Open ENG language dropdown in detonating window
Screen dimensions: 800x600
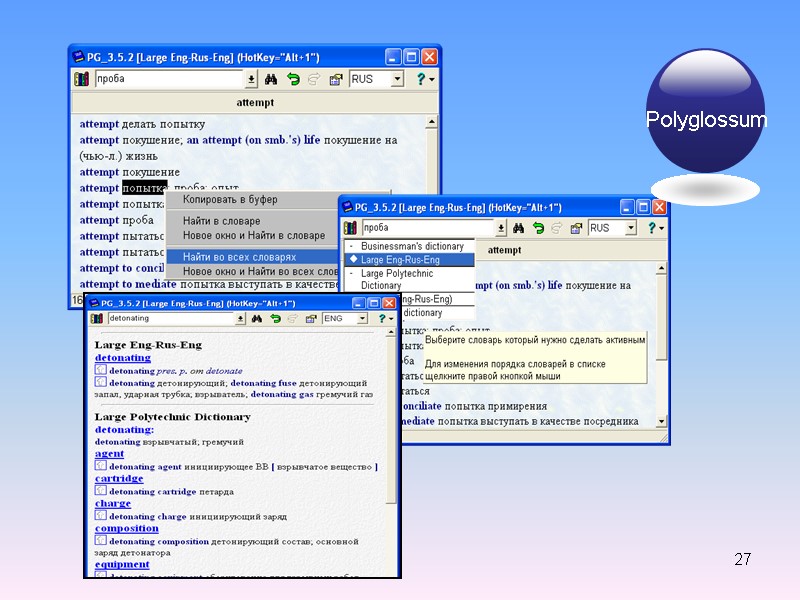click(362, 318)
